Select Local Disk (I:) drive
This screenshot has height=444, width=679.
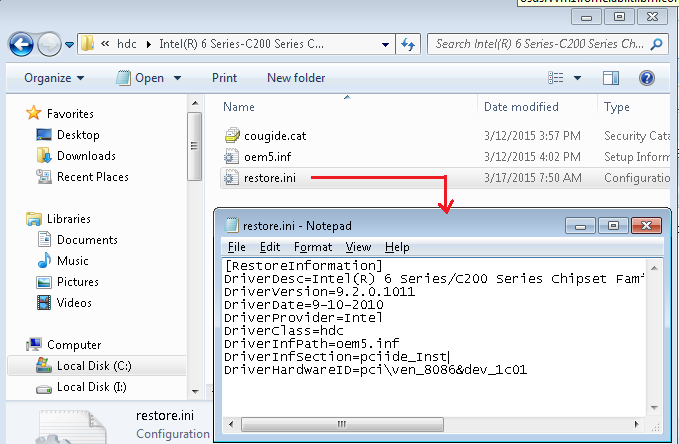(91, 387)
